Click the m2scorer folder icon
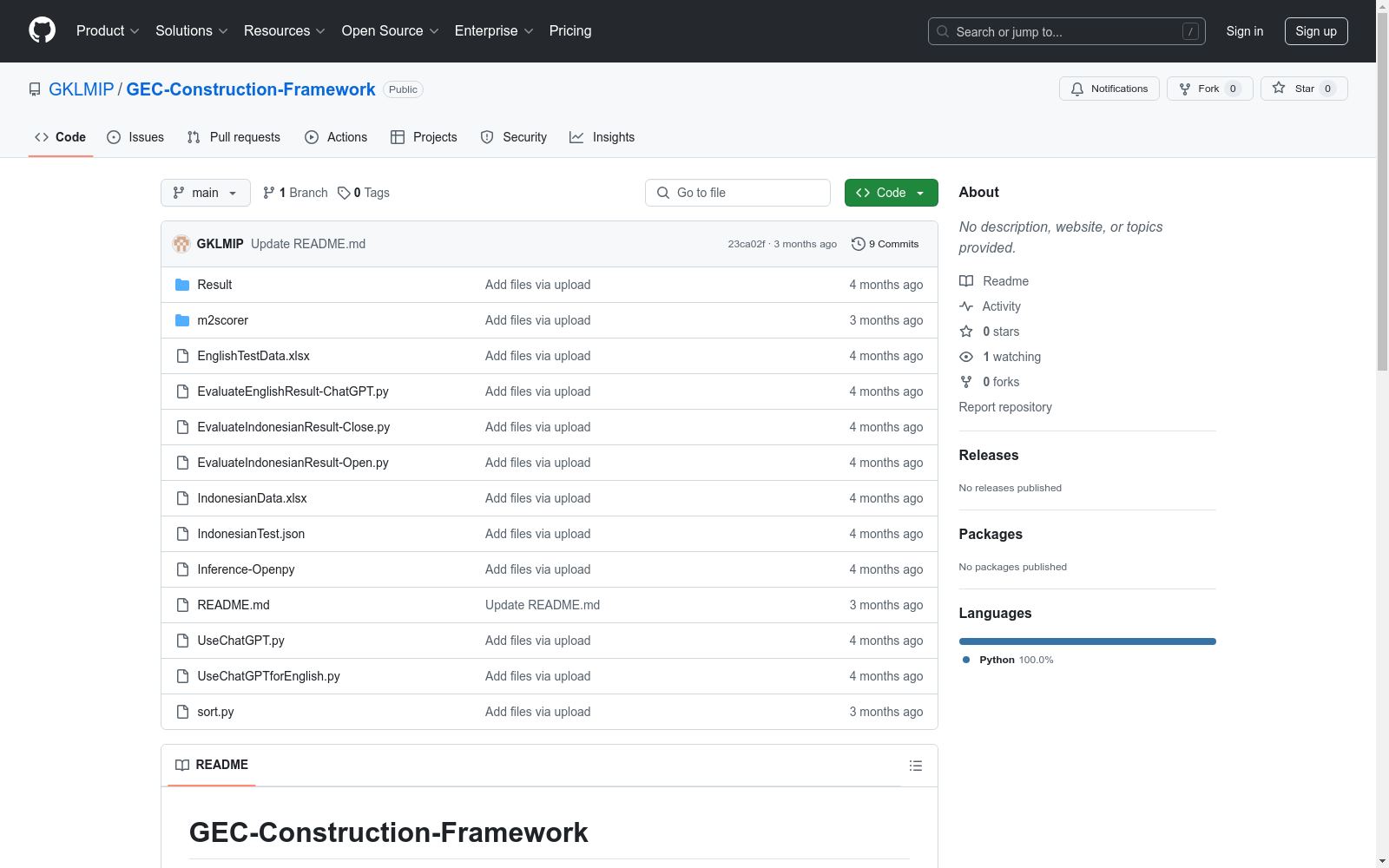The image size is (1389, 868). (x=182, y=320)
